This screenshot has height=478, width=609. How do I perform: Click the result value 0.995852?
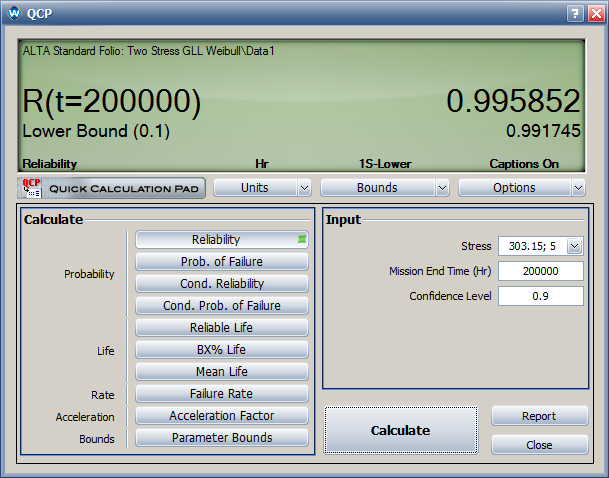(x=513, y=101)
